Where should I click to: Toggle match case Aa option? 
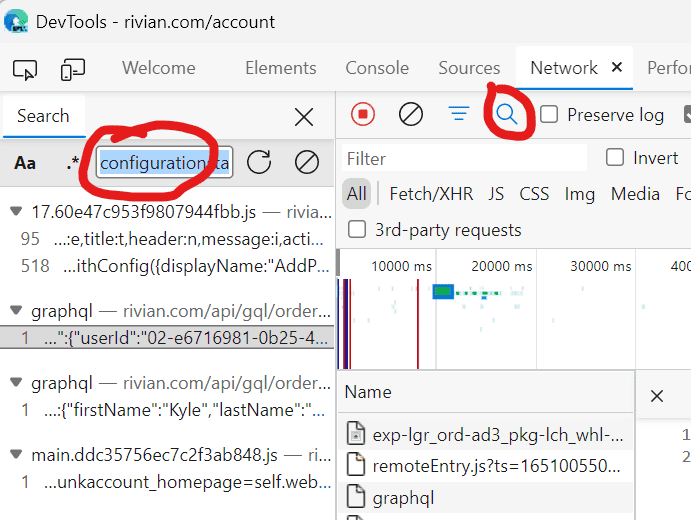click(x=25, y=163)
